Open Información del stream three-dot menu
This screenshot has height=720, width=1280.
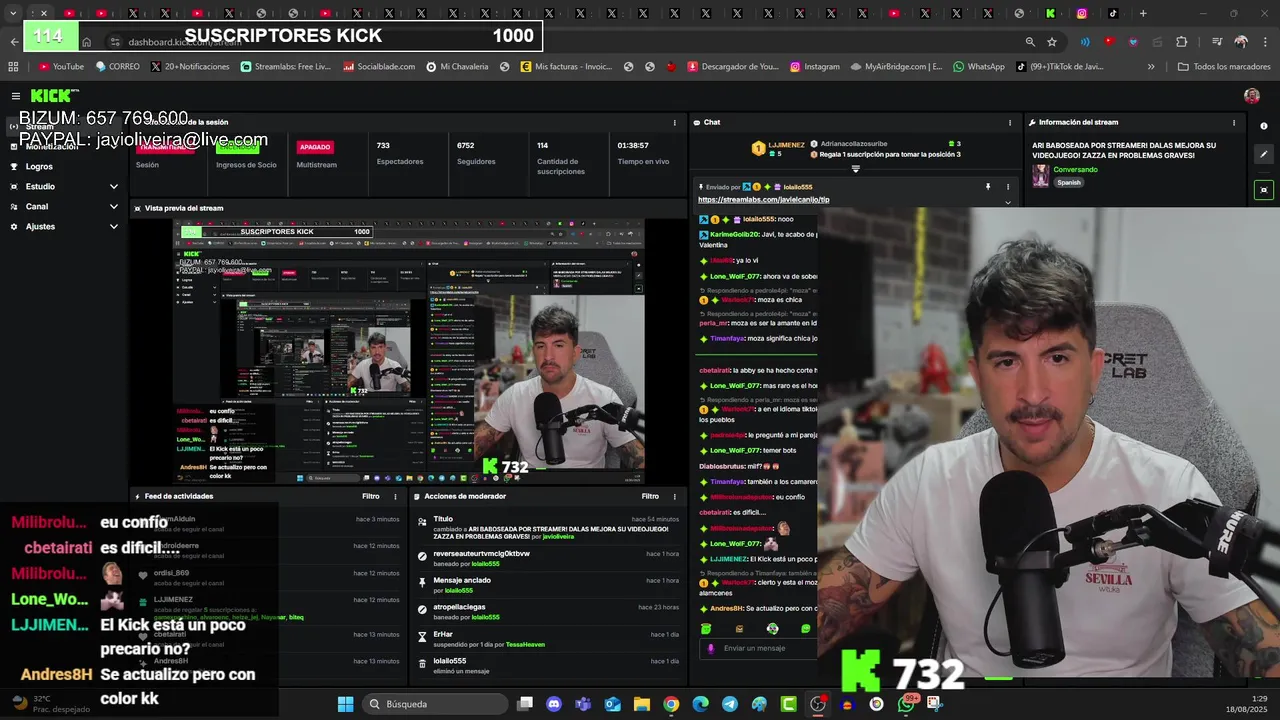tap(1233, 122)
